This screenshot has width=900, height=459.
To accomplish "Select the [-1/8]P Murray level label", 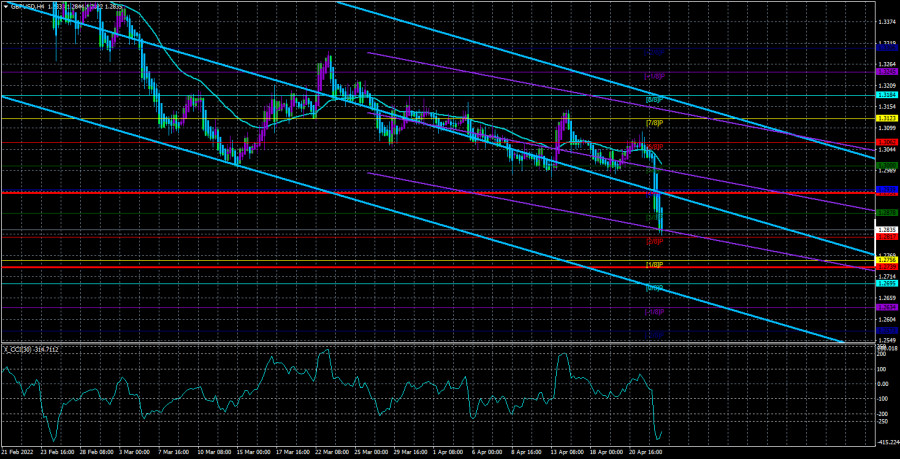I will coord(654,312).
